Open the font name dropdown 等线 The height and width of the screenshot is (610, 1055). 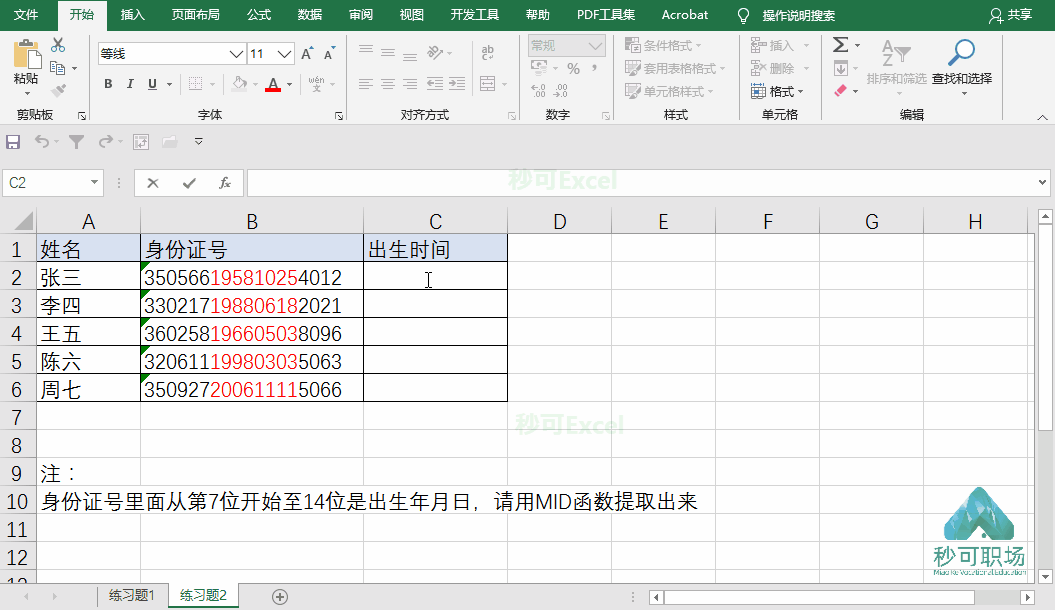coord(235,54)
